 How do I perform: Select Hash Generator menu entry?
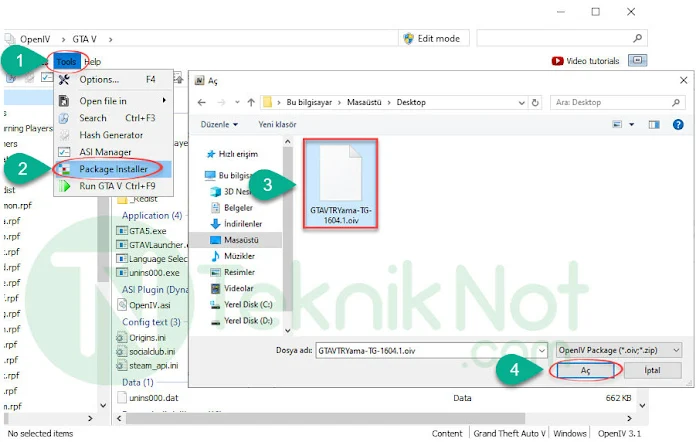[x=113, y=135]
